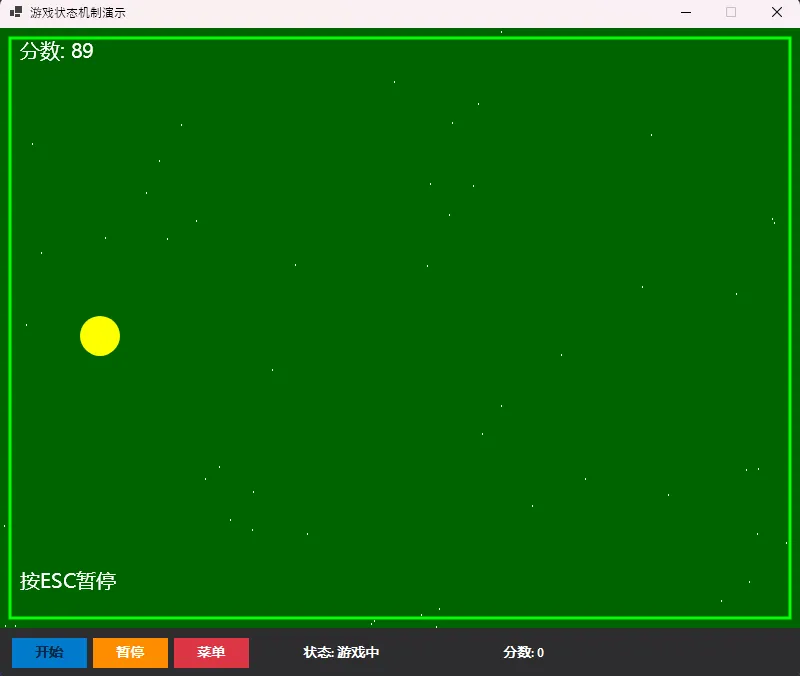Viewport: 800px width, 676px height.
Task: Click the app icon in the title bar
Action: tap(16, 12)
